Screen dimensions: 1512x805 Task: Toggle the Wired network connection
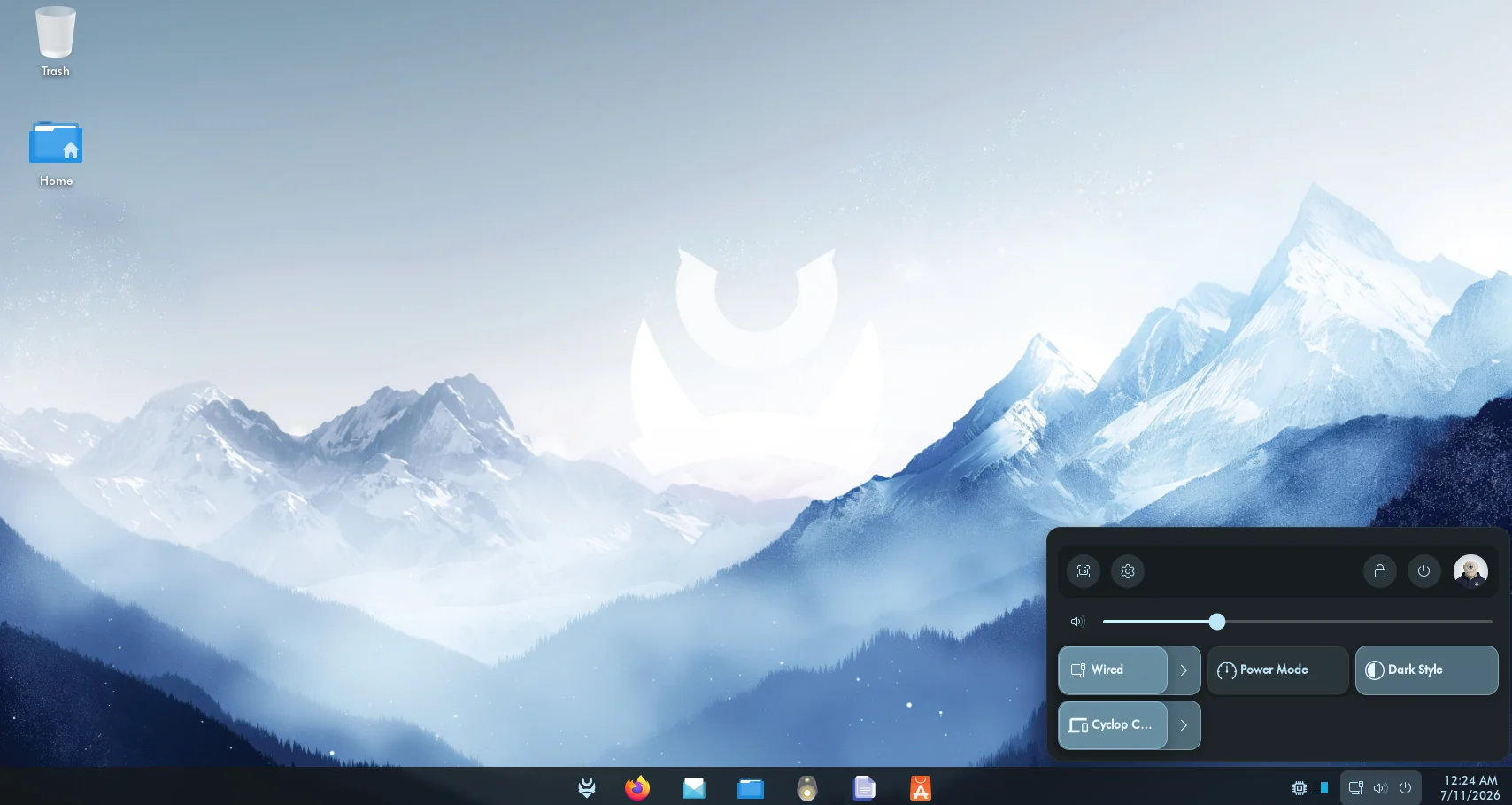click(1113, 670)
